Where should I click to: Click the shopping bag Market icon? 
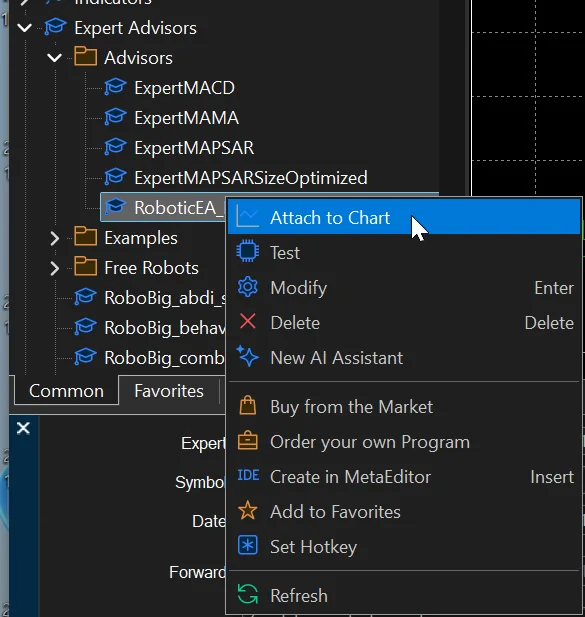click(x=247, y=405)
